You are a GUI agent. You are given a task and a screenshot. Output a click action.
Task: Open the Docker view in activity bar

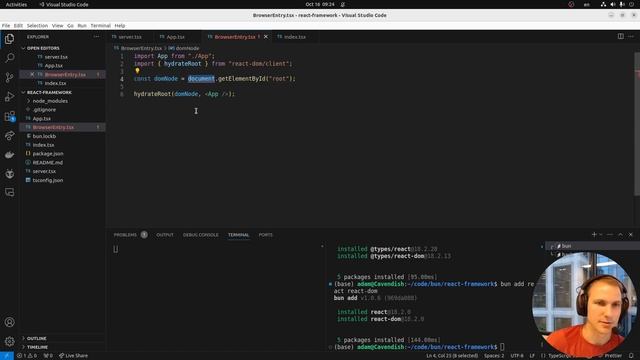pyautogui.click(x=9, y=155)
